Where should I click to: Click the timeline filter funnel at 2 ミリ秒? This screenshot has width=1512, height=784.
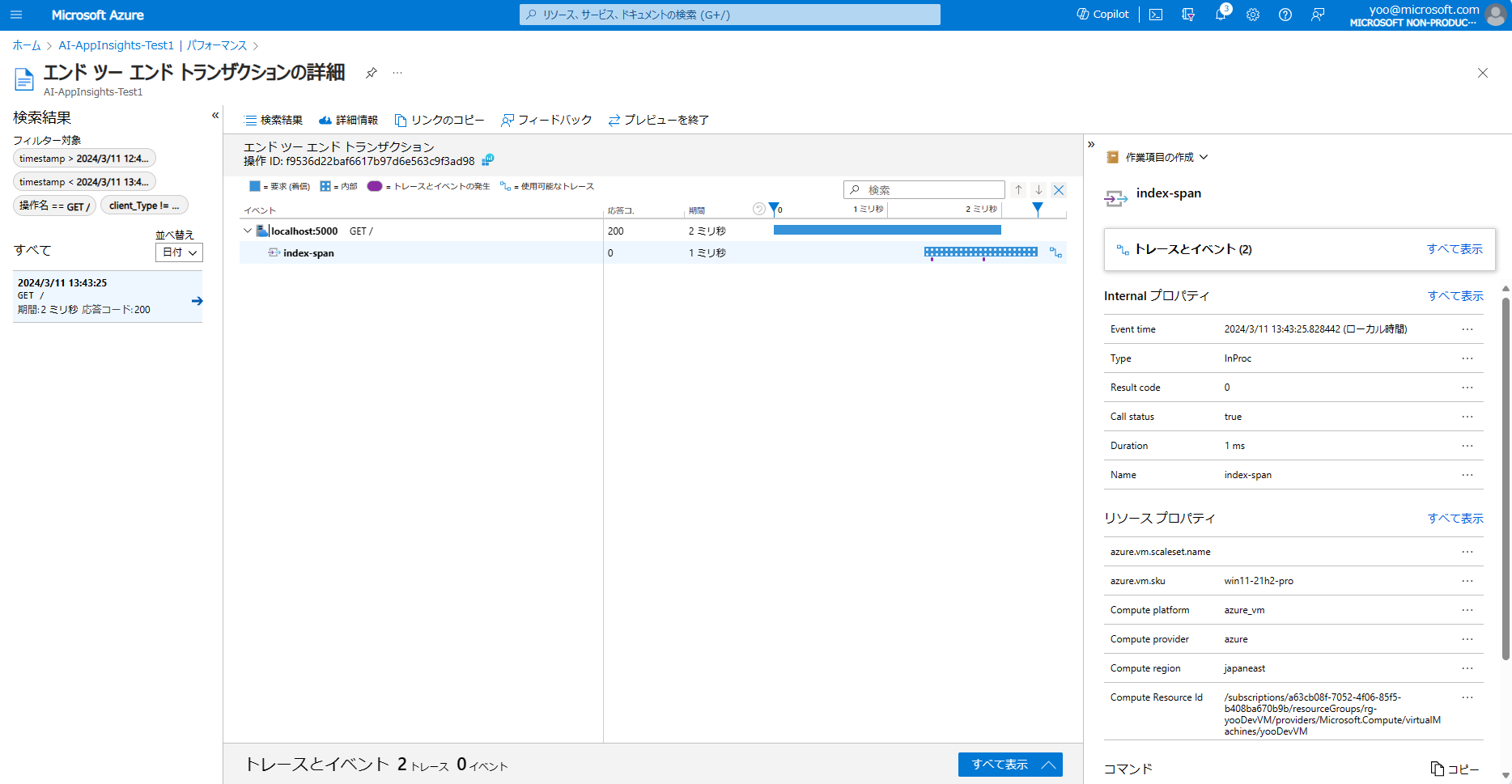point(1038,209)
